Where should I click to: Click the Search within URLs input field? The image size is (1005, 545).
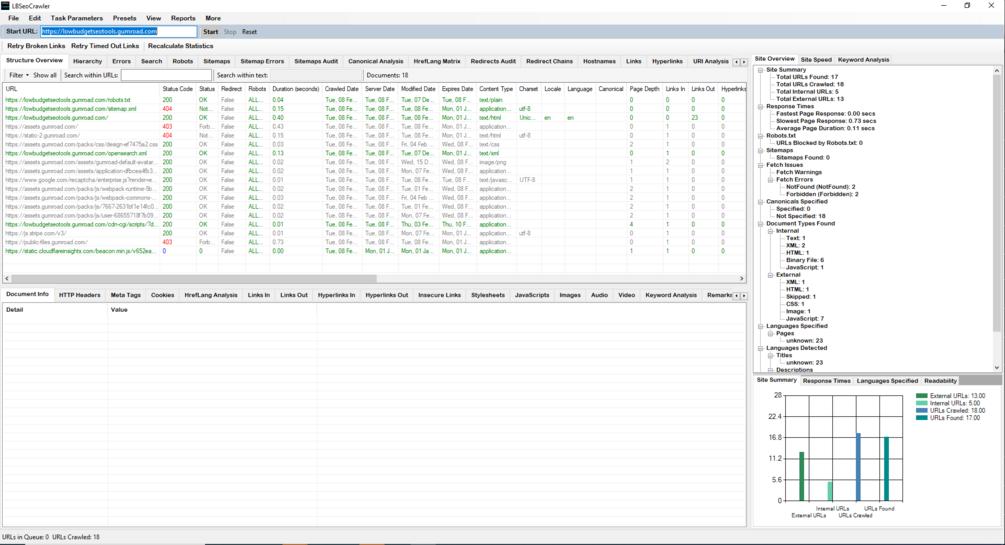click(166, 75)
